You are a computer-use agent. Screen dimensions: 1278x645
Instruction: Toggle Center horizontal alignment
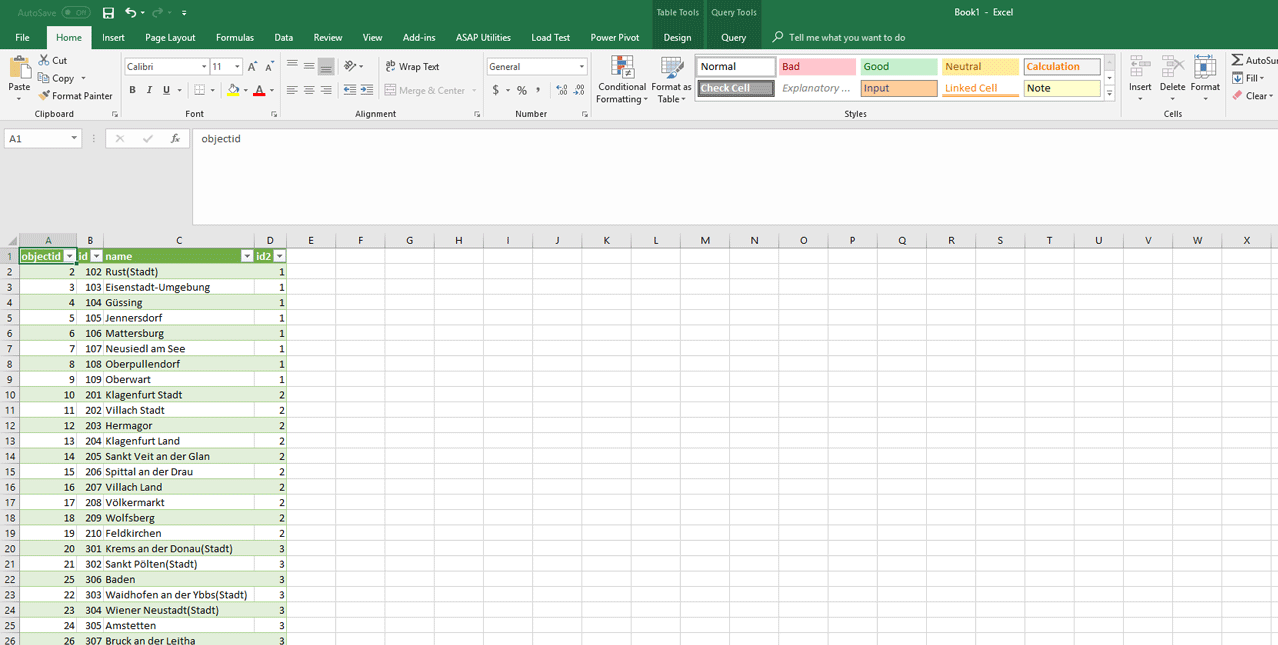309,90
